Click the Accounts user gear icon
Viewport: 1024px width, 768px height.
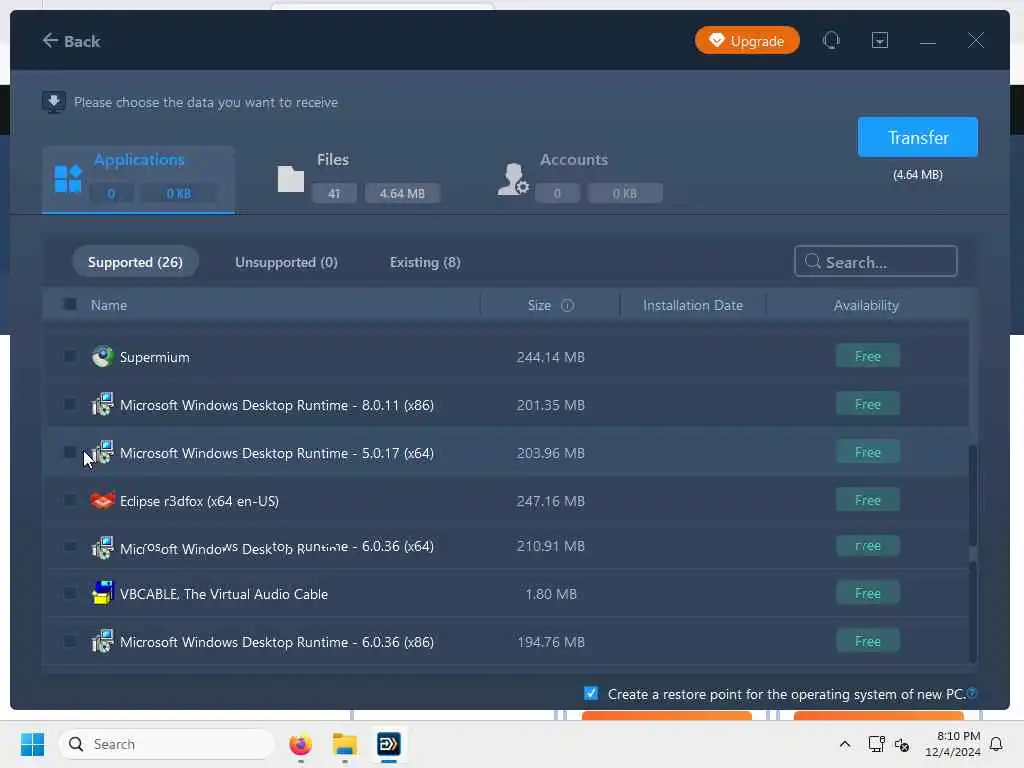513,179
